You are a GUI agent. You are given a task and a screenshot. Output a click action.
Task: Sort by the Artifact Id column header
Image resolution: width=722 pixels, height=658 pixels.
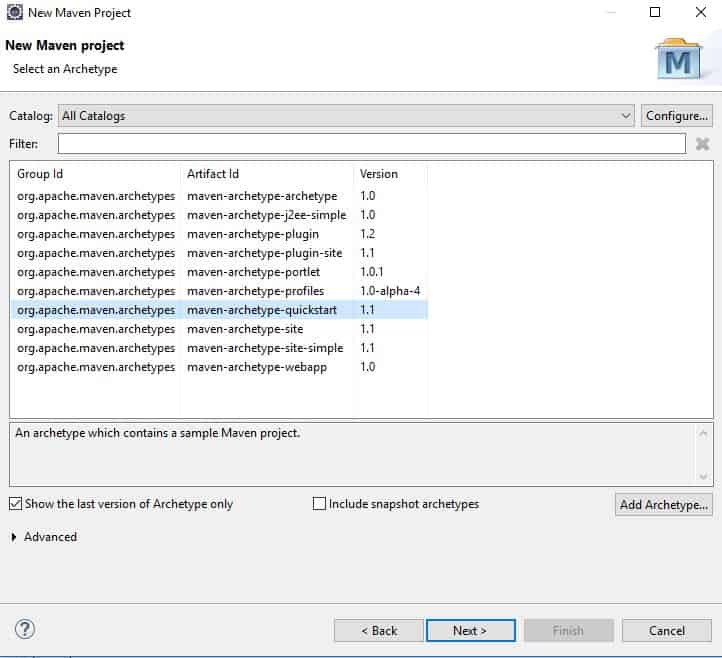click(267, 174)
